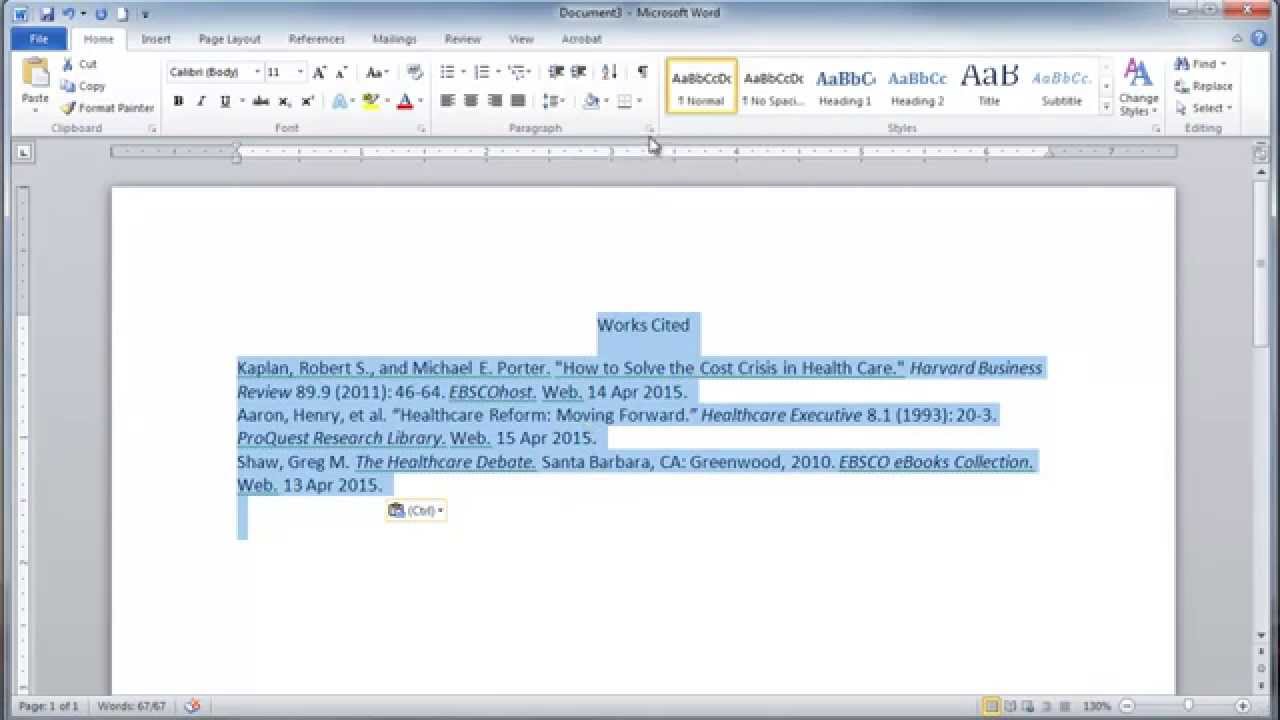Apply the No Spacing style
Image resolution: width=1280 pixels, height=720 pixels.
point(773,86)
